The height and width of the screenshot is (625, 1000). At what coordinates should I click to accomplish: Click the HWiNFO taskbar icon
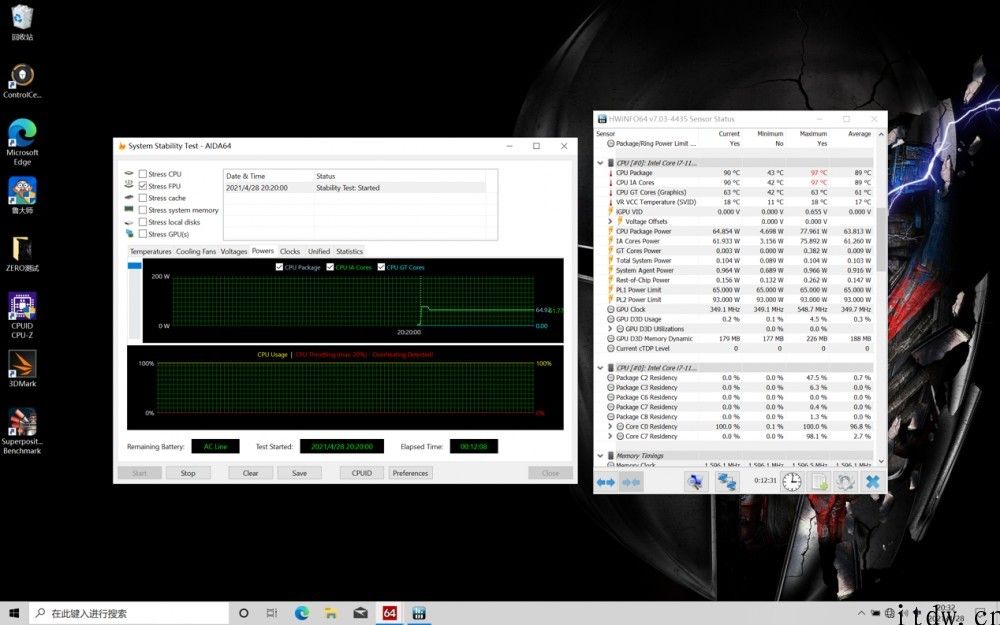click(419, 613)
